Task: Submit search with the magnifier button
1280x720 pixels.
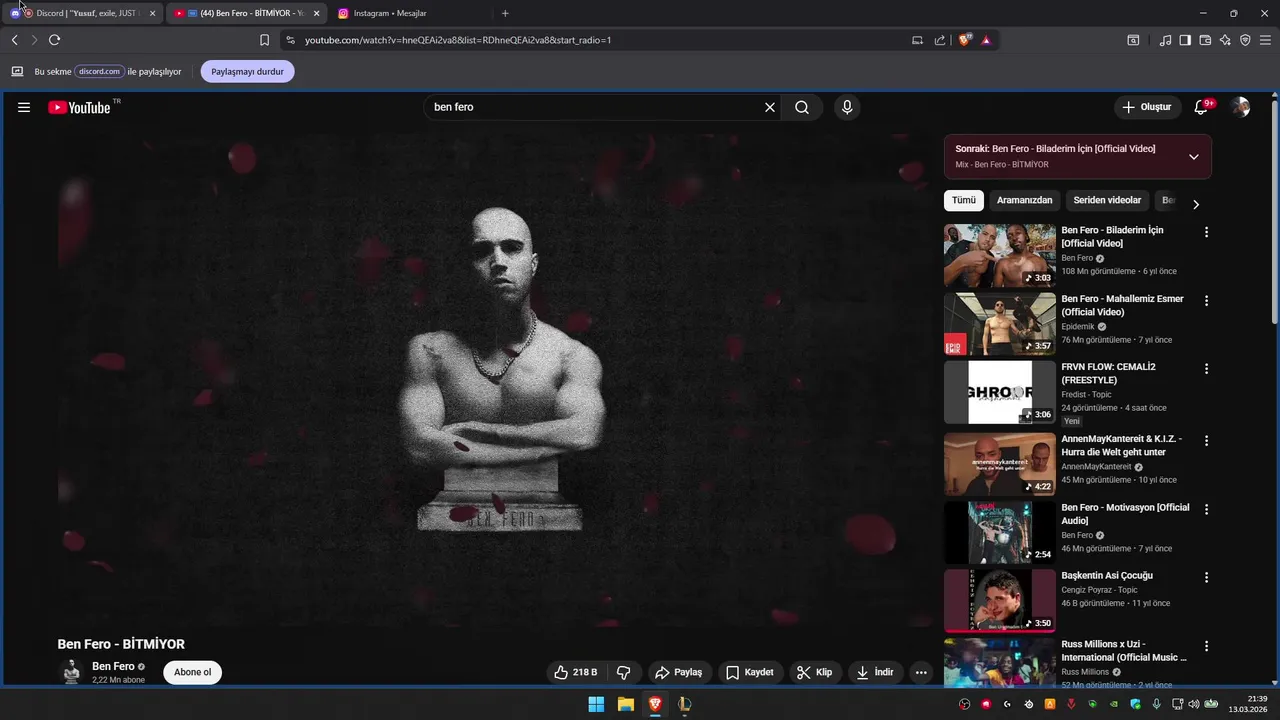Action: tap(802, 107)
